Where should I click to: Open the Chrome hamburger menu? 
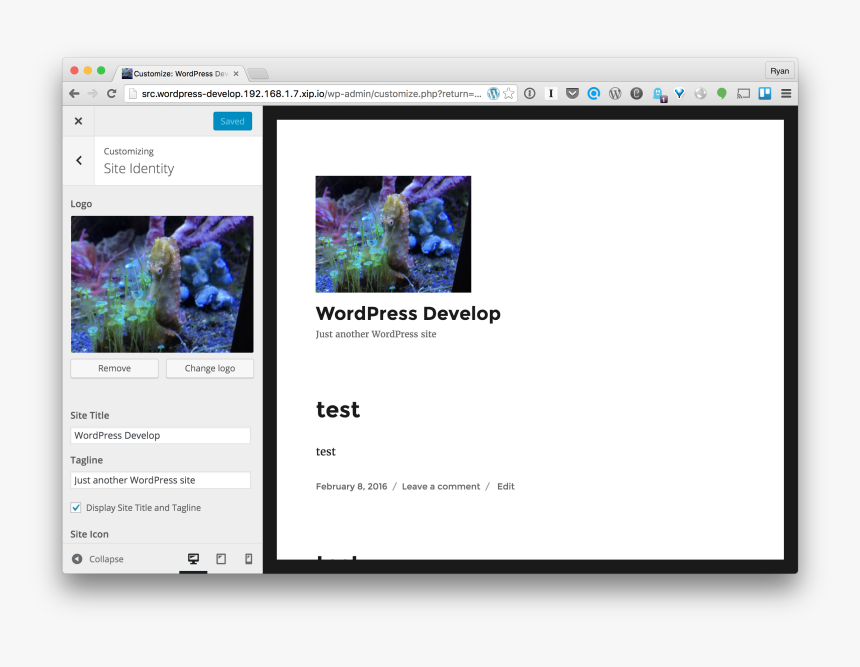[786, 94]
